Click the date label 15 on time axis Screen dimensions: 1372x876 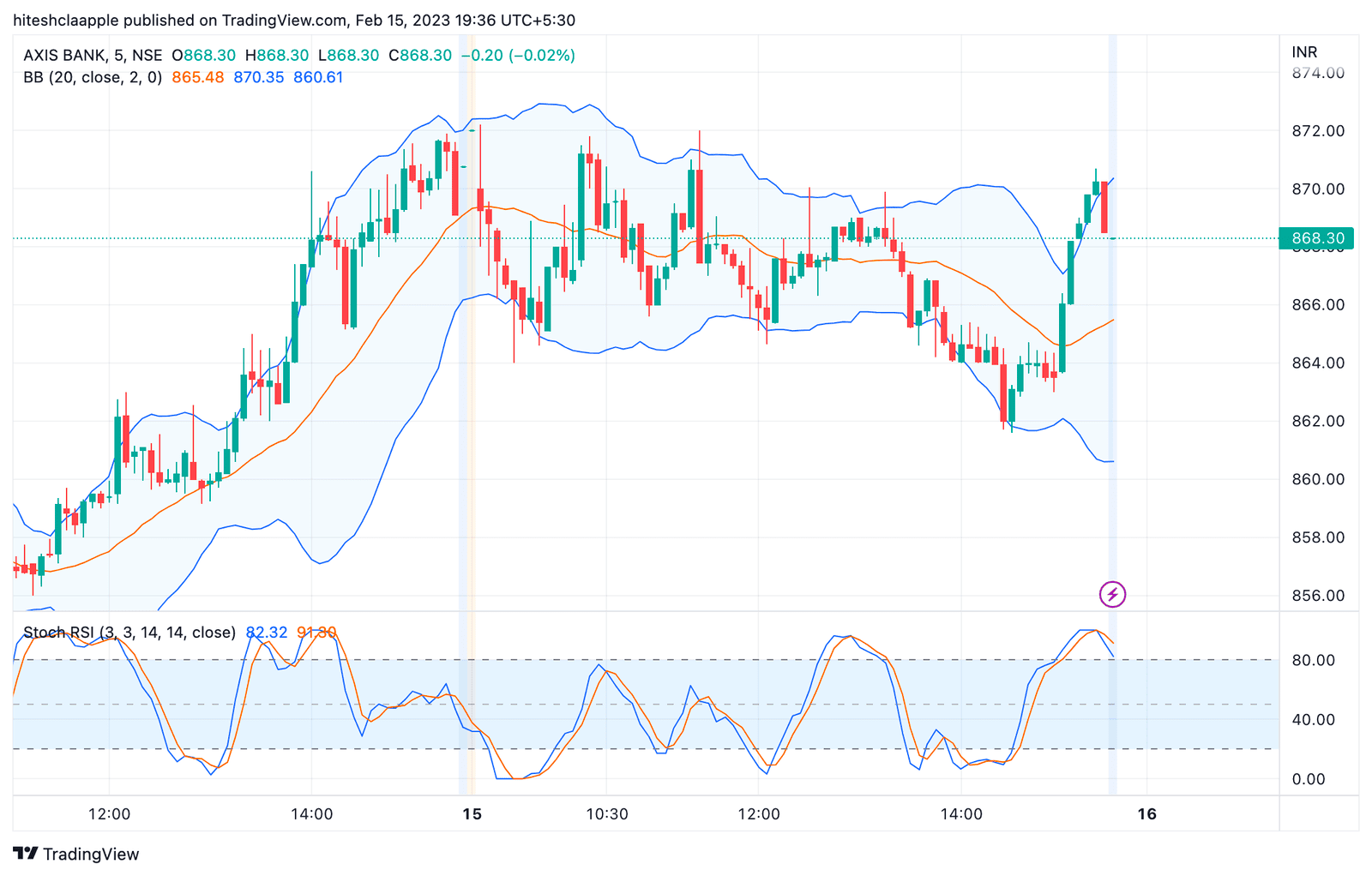tap(472, 814)
